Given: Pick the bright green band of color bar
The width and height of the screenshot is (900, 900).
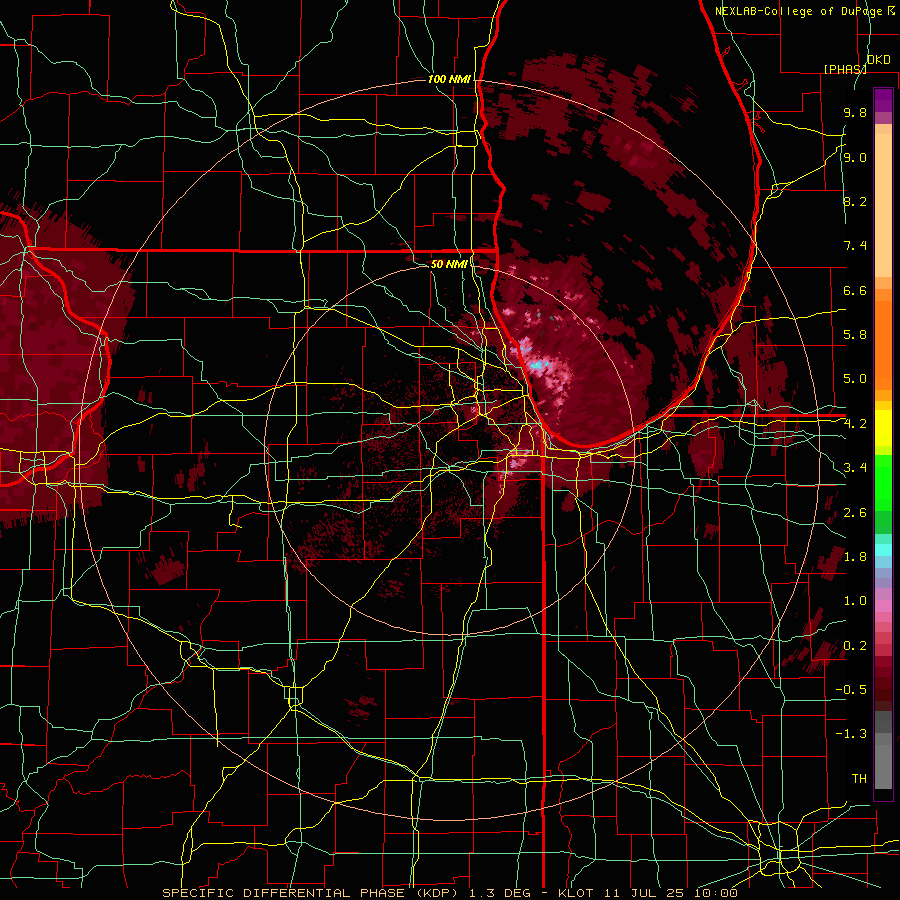Looking at the screenshot, I should (883, 484).
